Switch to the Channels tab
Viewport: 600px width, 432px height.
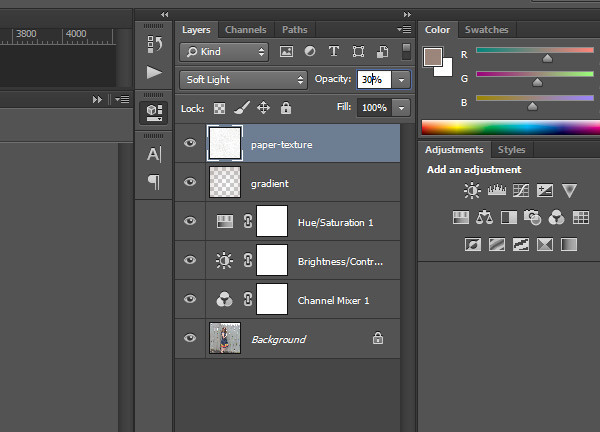(x=245, y=30)
